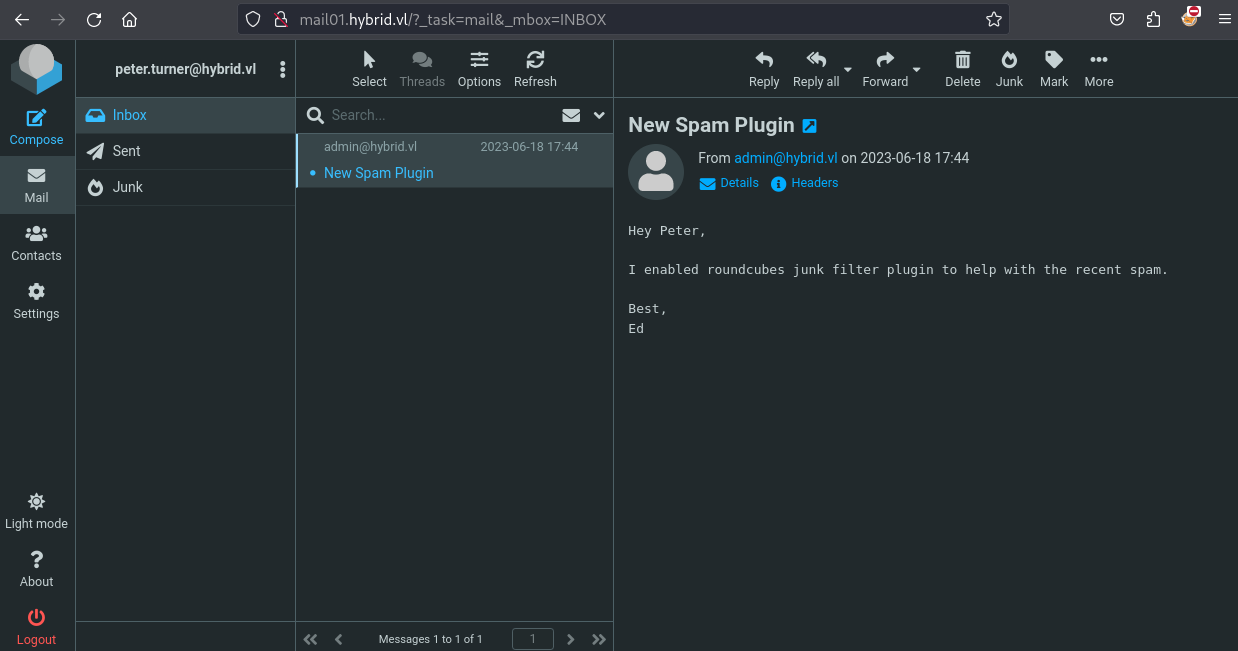
Task: Delete the open message
Action: point(963,69)
